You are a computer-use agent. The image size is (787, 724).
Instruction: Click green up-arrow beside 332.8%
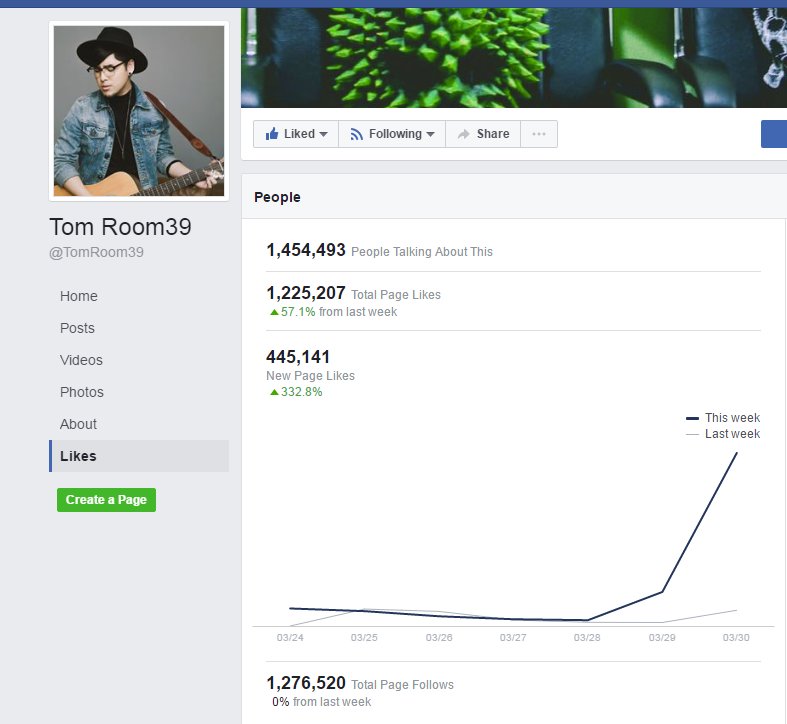click(x=274, y=392)
